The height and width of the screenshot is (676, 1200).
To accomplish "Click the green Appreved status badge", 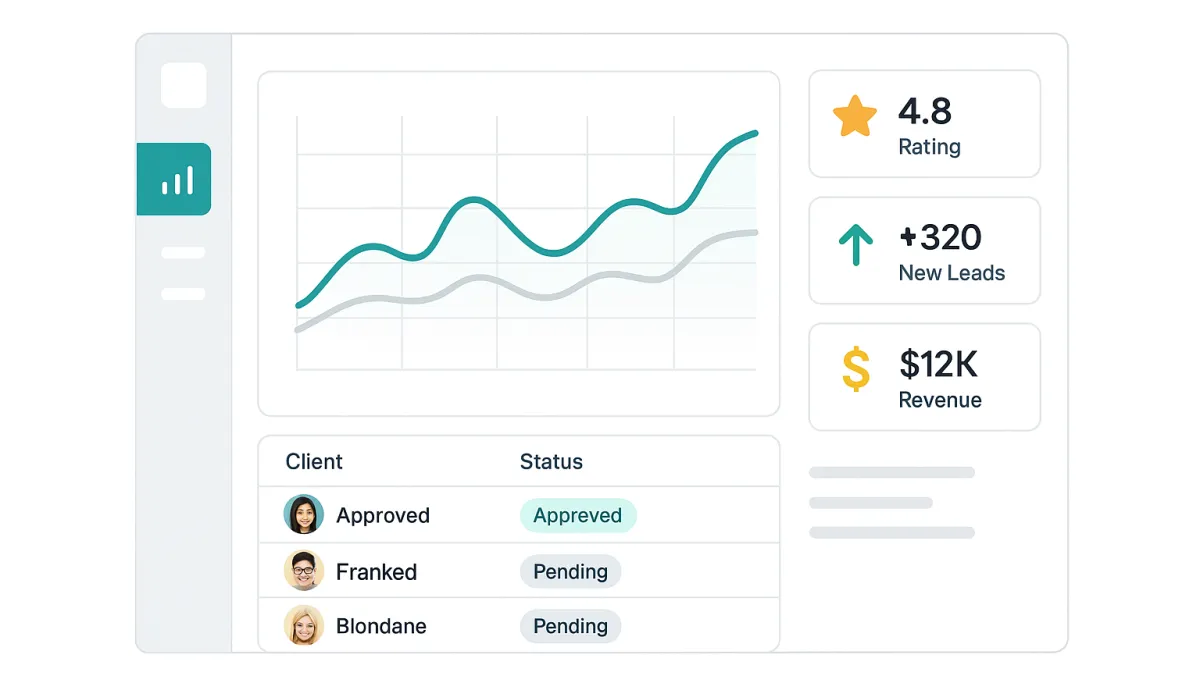I will [x=577, y=515].
